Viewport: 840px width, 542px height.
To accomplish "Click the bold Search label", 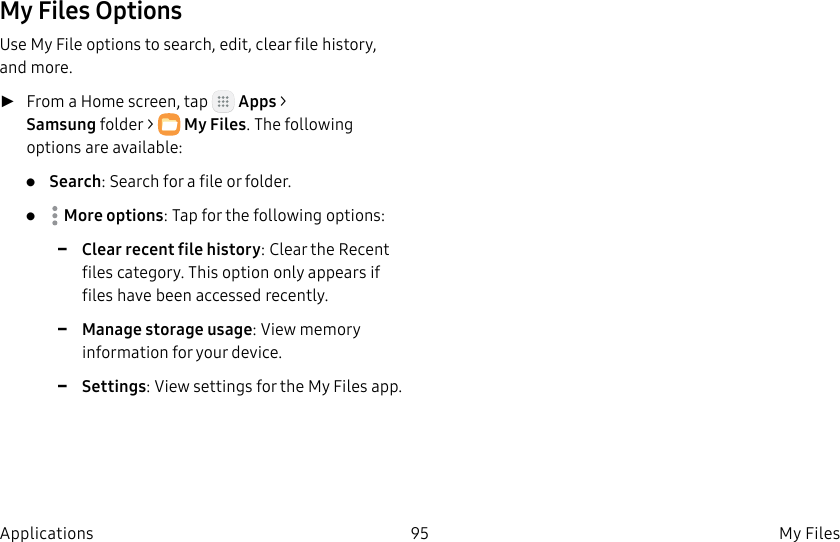I will tap(75, 182).
